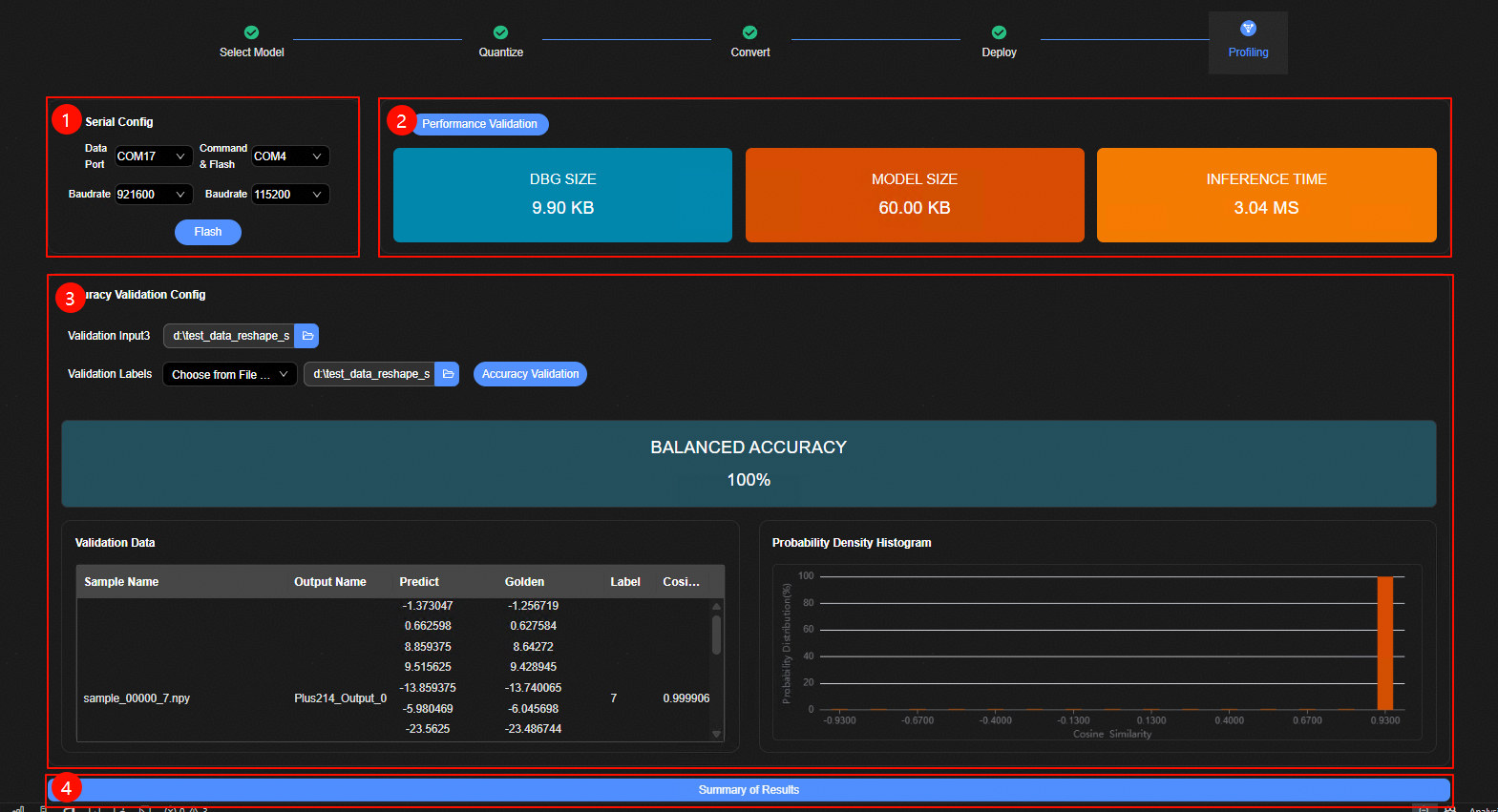This screenshot has height=812, width=1498.
Task: Browse folder for Validation Input3 file
Action: (x=307, y=336)
